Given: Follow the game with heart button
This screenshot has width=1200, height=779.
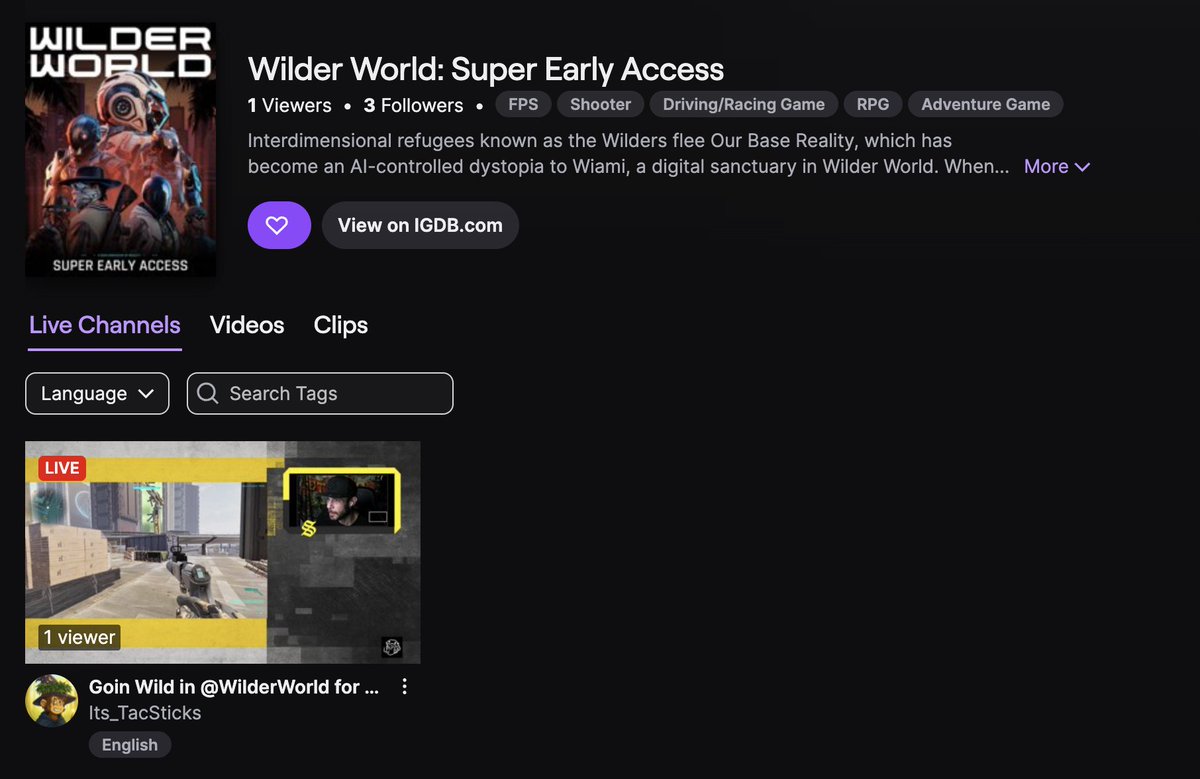Looking at the screenshot, I should click(279, 225).
